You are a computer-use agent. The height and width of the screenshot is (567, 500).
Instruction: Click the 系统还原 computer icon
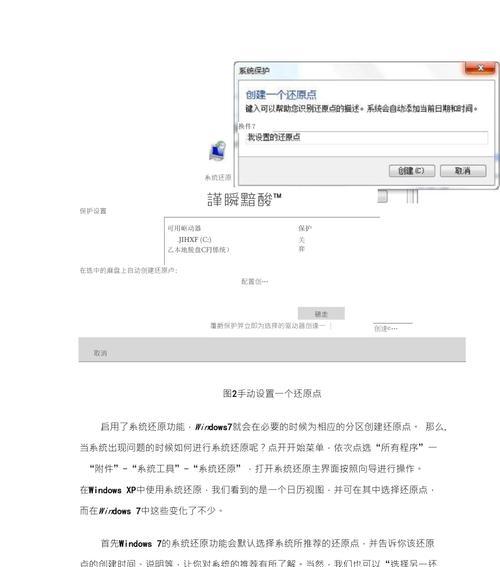click(x=217, y=151)
